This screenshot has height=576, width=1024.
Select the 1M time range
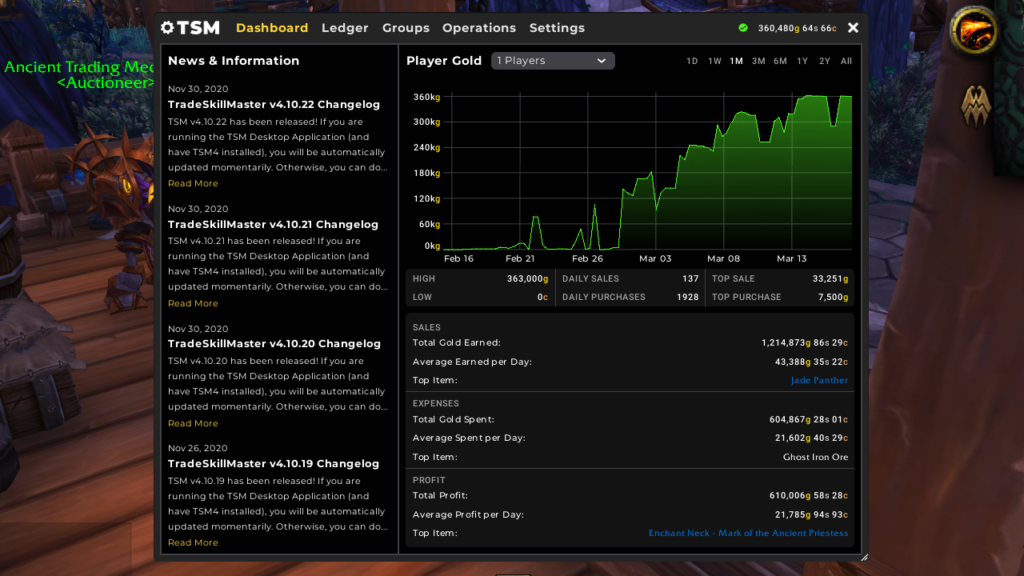pos(736,61)
